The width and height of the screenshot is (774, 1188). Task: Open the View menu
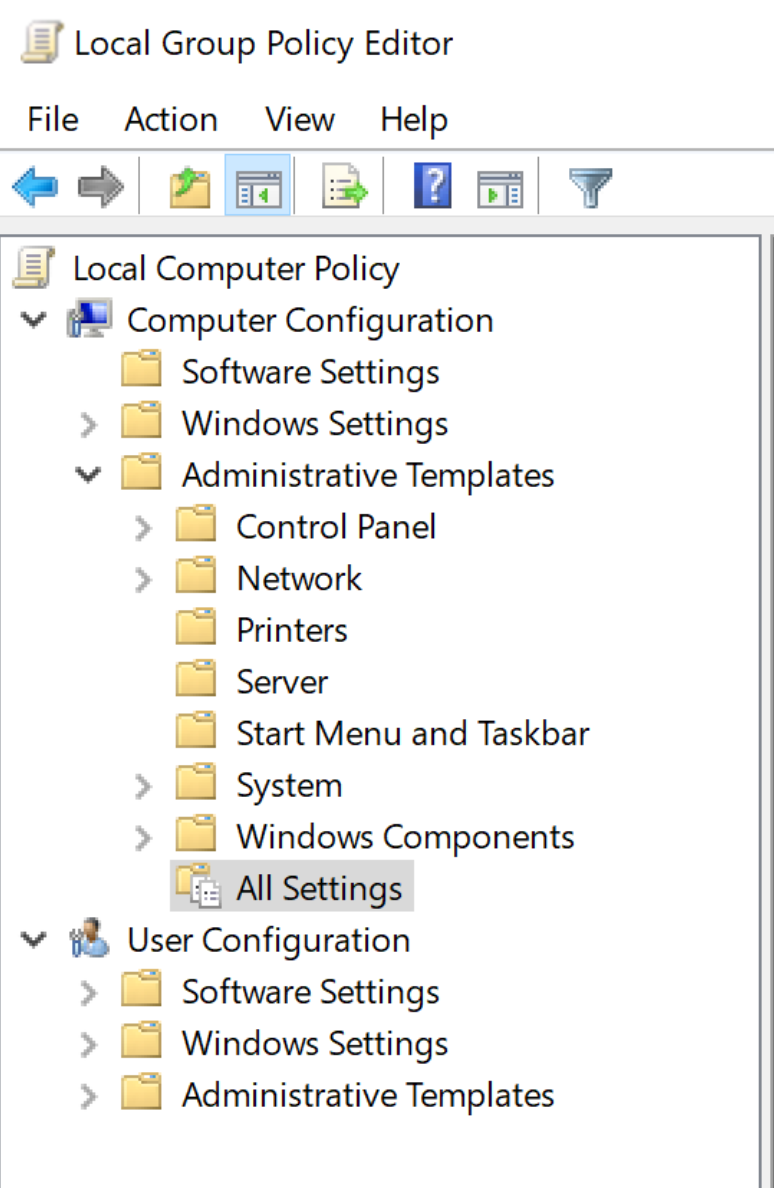[299, 120]
